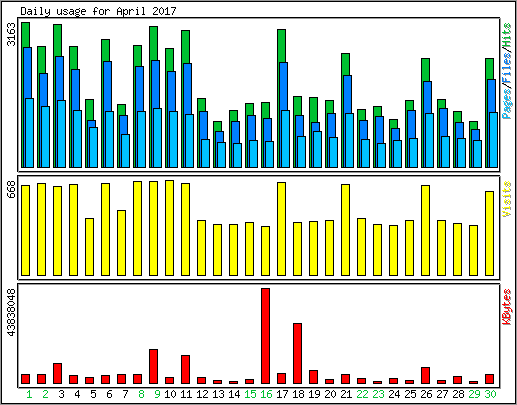Click the red 'KBytes' legend label
The height and width of the screenshot is (405, 517).
(x=507, y=307)
